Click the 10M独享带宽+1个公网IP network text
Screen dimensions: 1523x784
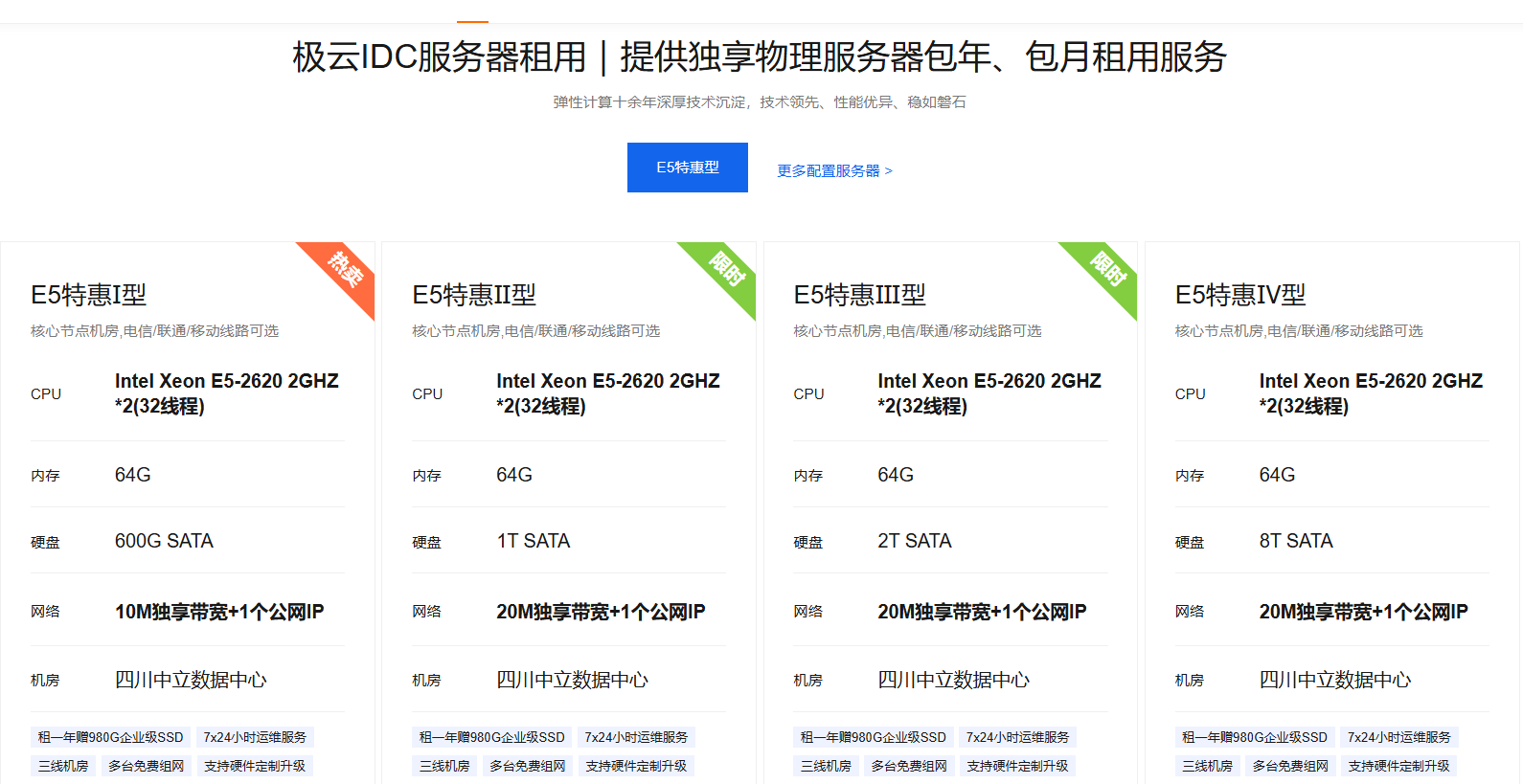(x=219, y=612)
